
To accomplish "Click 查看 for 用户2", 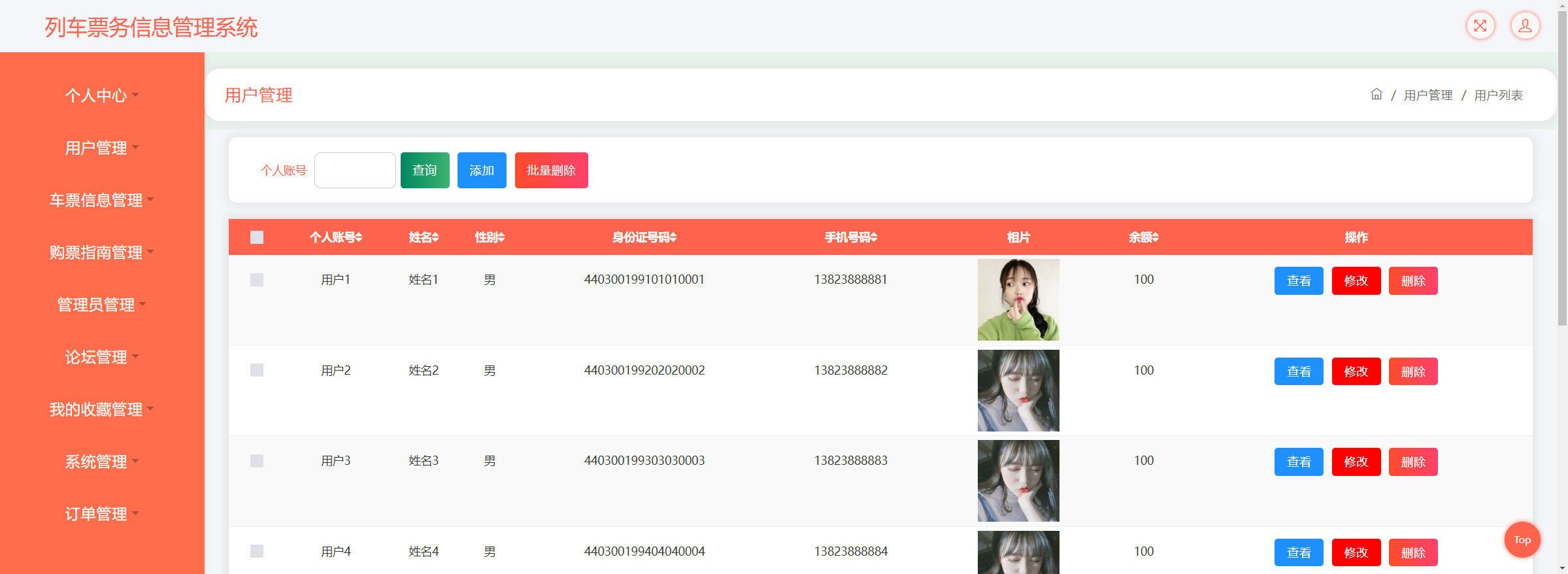I will (x=1299, y=371).
